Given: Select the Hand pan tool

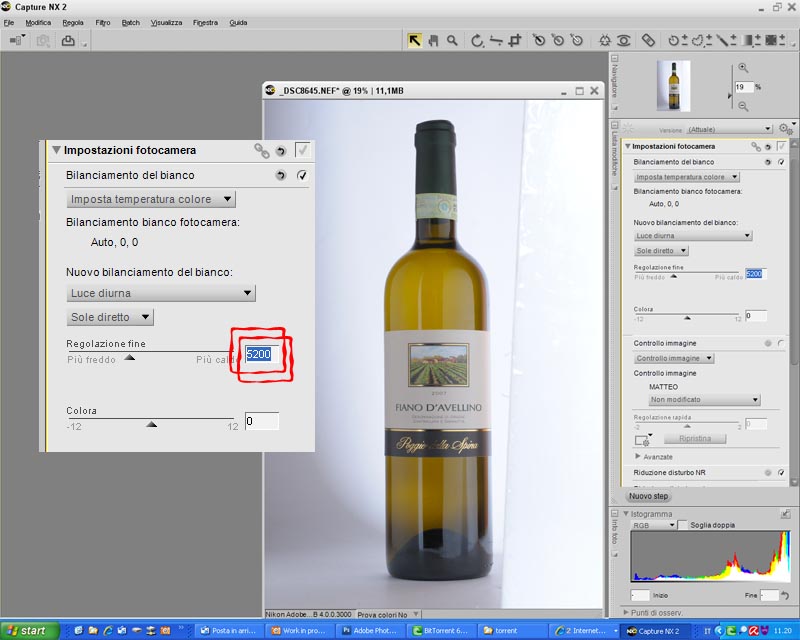Looking at the screenshot, I should point(434,40).
